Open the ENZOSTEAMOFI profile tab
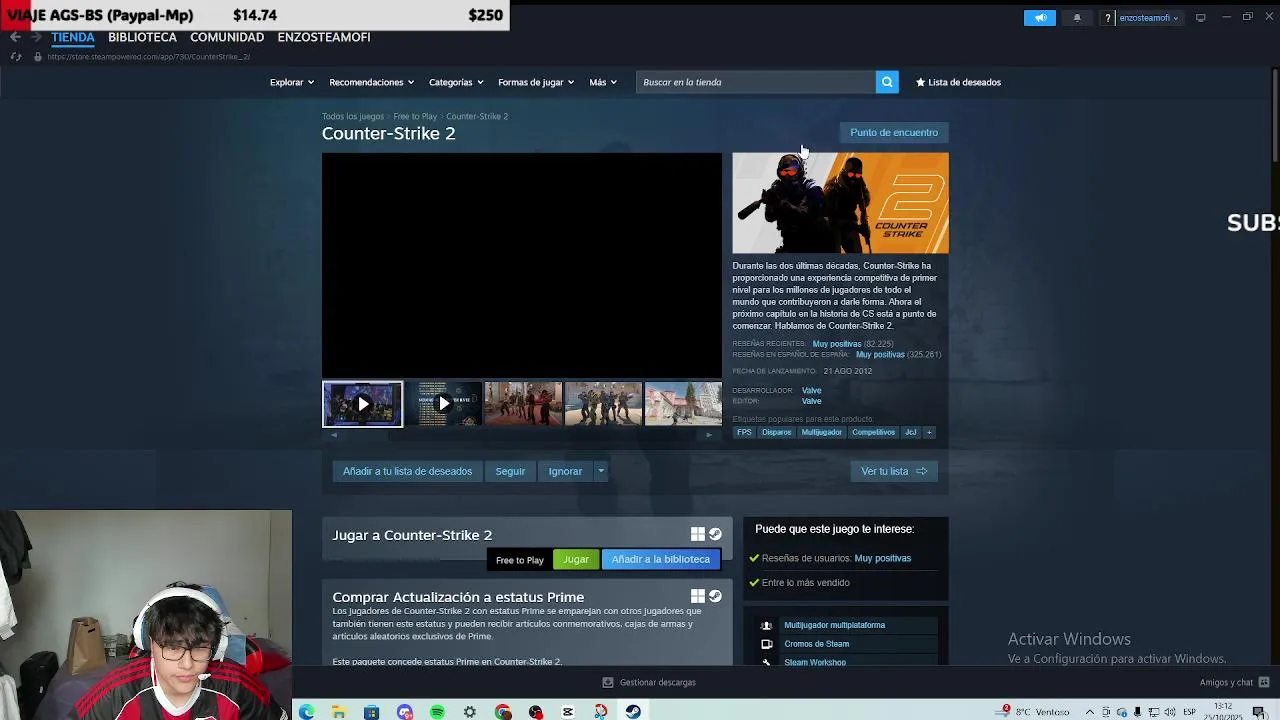1280x720 pixels. click(x=324, y=37)
